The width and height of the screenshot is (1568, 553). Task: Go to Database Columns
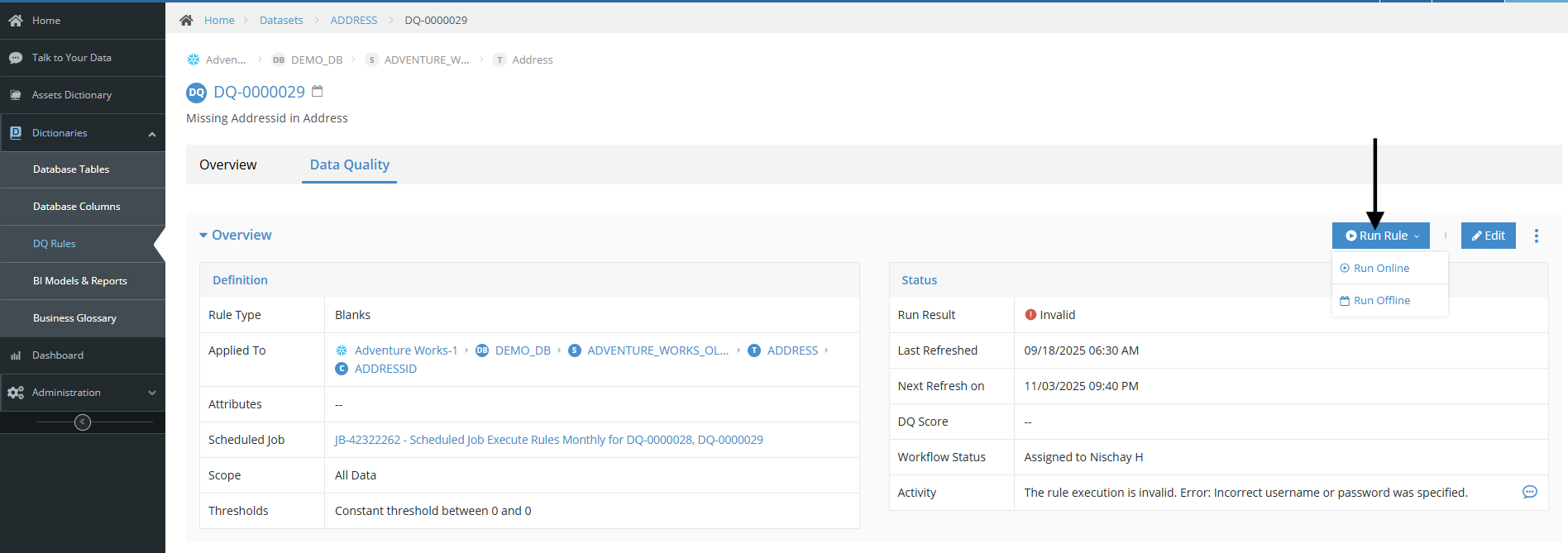(x=83, y=207)
